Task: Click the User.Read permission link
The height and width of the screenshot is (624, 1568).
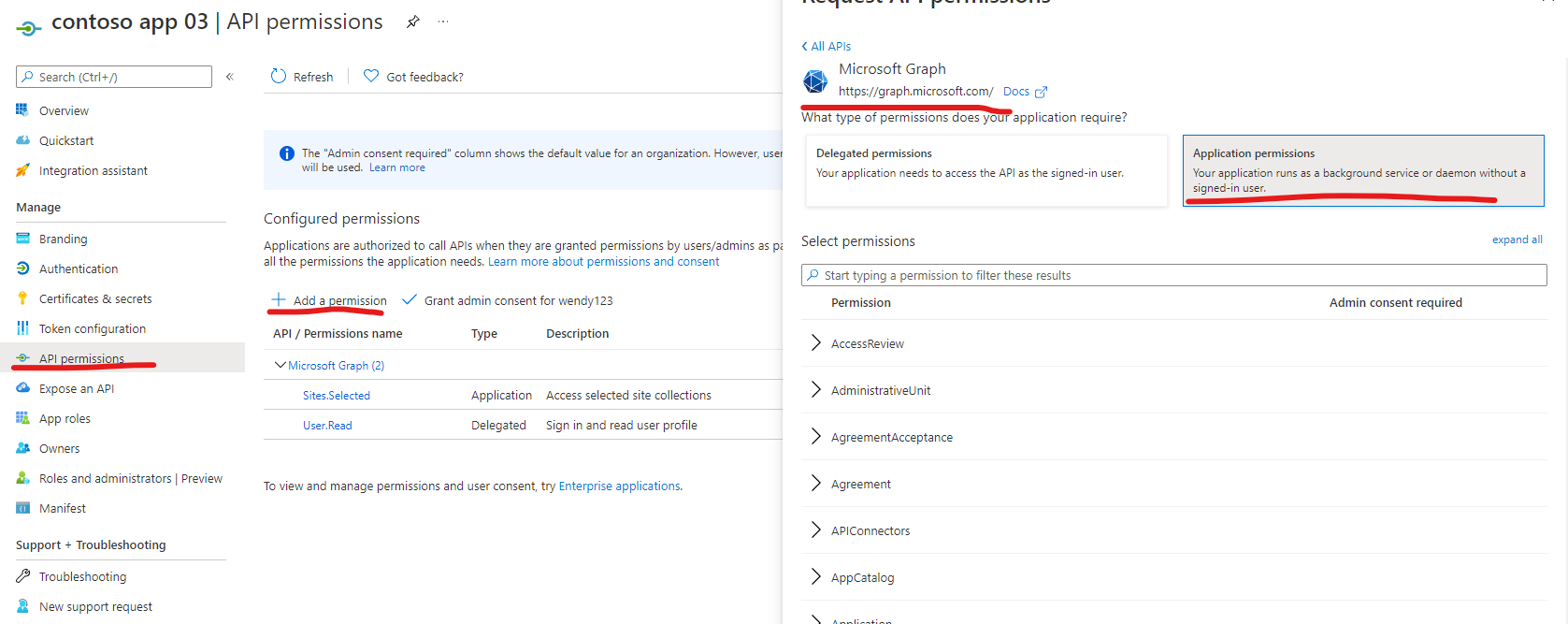Action: (327, 426)
